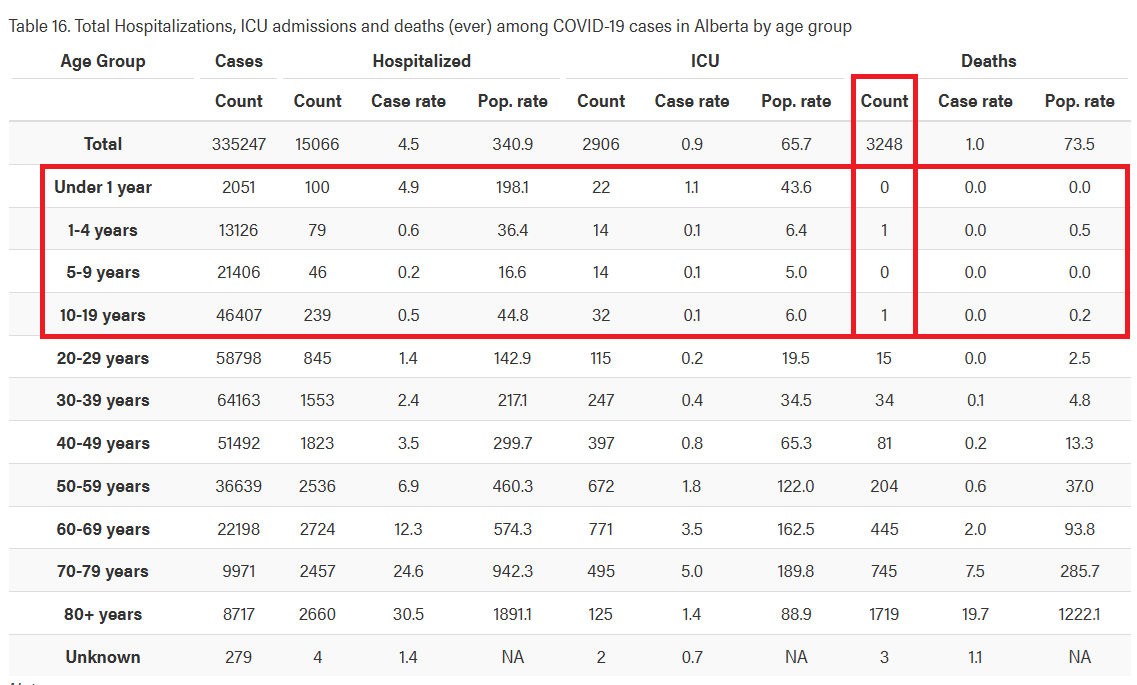Click the 1-4 years row label
The width and height of the screenshot is (1137, 685).
103,231
